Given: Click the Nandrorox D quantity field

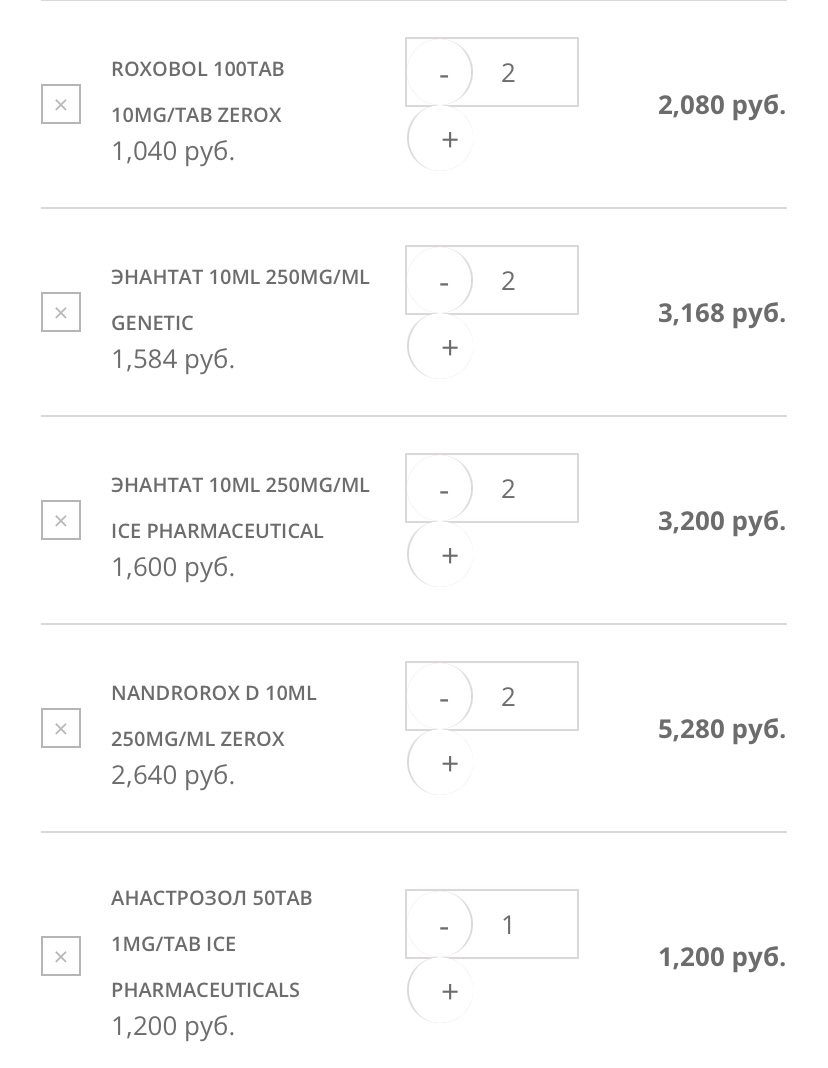Looking at the screenshot, I should click(520, 697).
